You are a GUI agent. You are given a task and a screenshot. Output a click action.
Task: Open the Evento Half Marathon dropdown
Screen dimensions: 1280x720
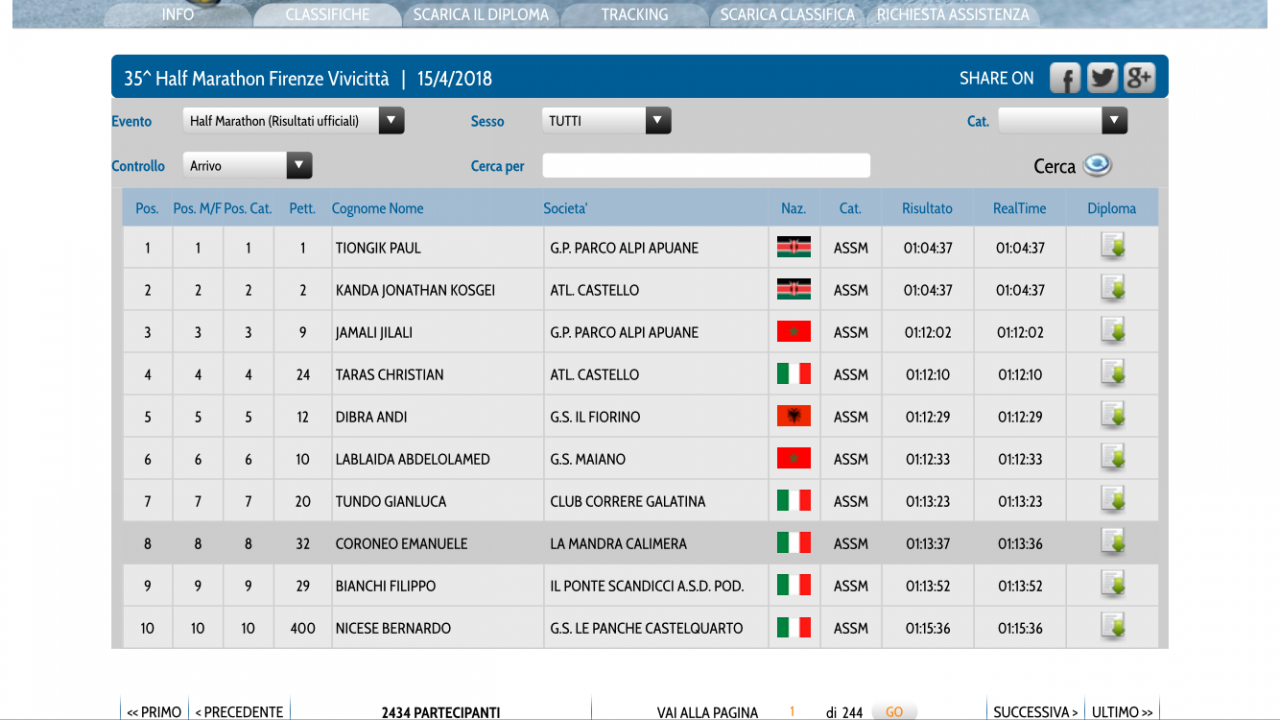294,121
